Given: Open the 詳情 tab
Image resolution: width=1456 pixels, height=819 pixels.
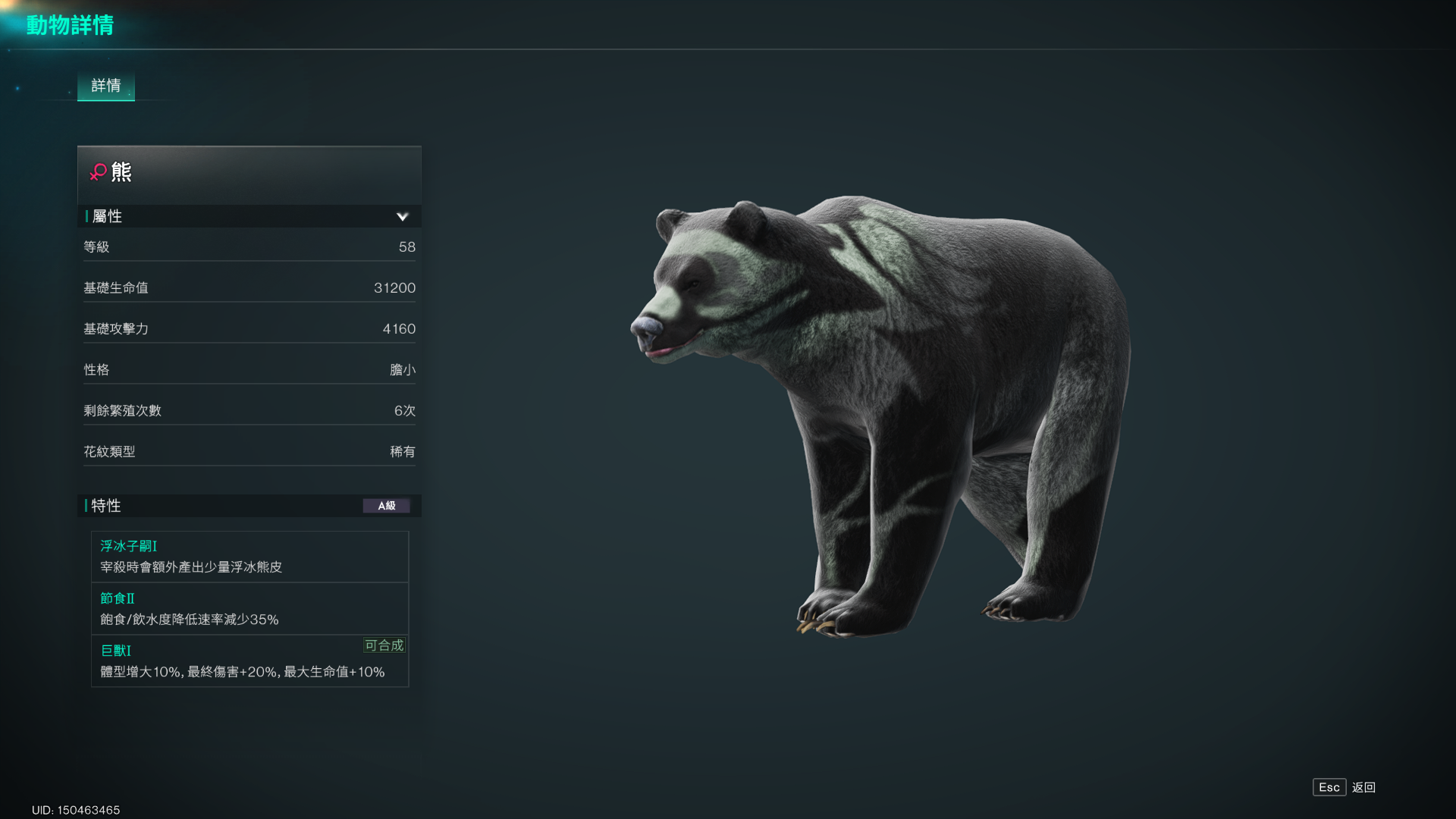Looking at the screenshot, I should pos(106,86).
